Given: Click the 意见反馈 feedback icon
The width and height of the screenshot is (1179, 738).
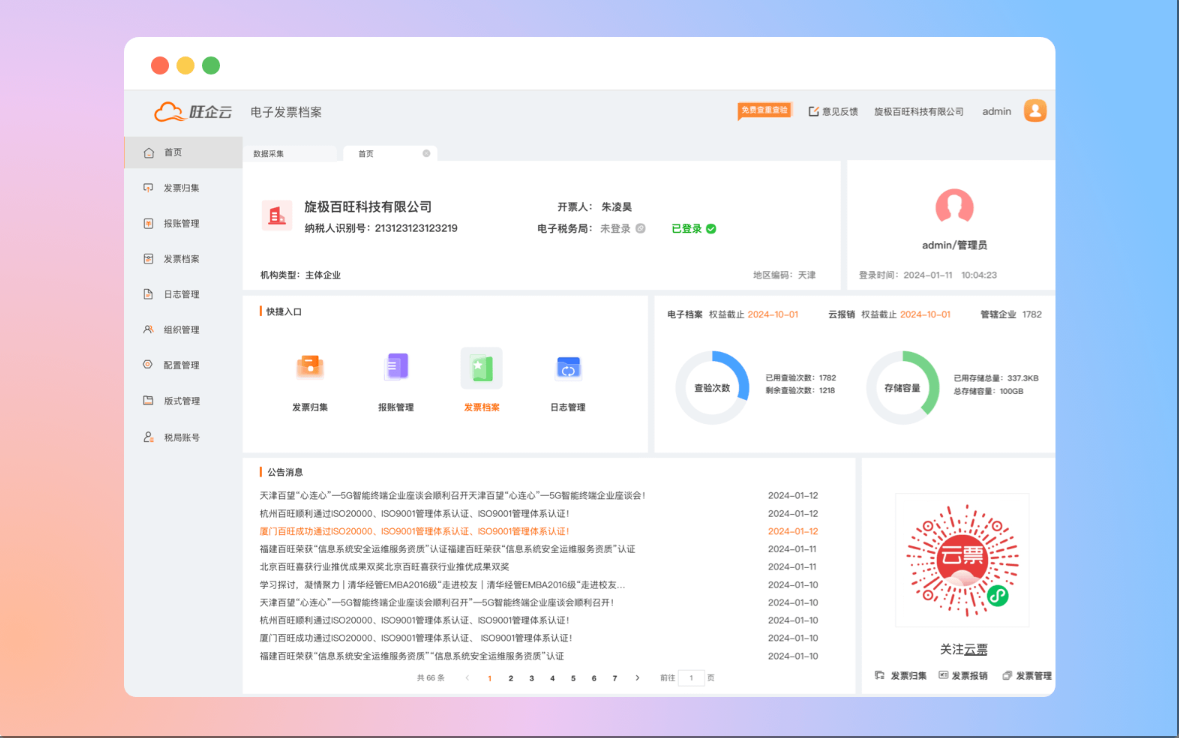Looking at the screenshot, I should point(814,111).
